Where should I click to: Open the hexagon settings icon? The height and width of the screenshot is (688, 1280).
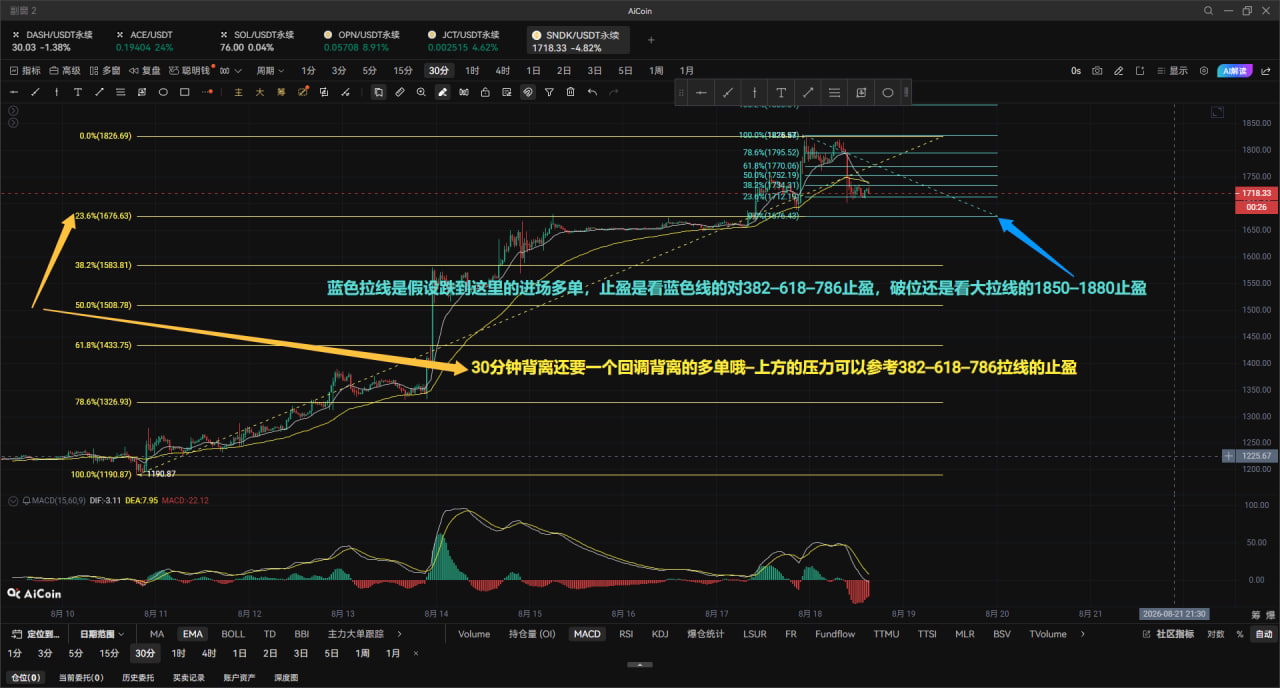[x=1203, y=71]
